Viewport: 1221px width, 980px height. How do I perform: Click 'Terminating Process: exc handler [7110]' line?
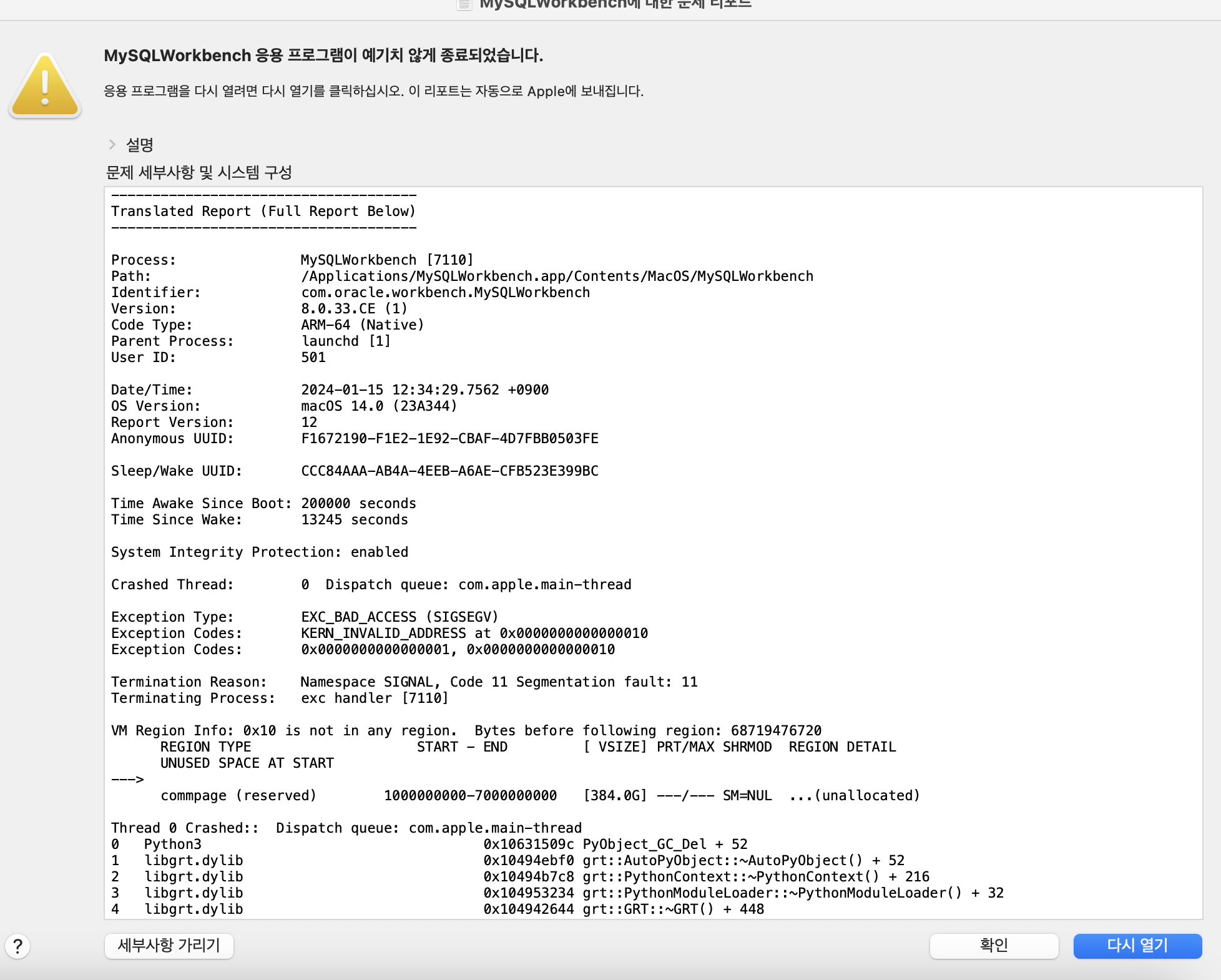[x=280, y=698]
